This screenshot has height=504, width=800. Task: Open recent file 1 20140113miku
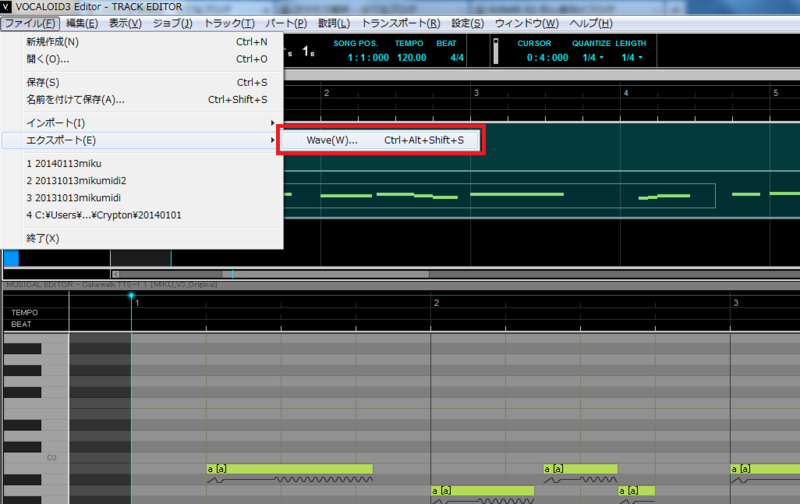(142, 164)
